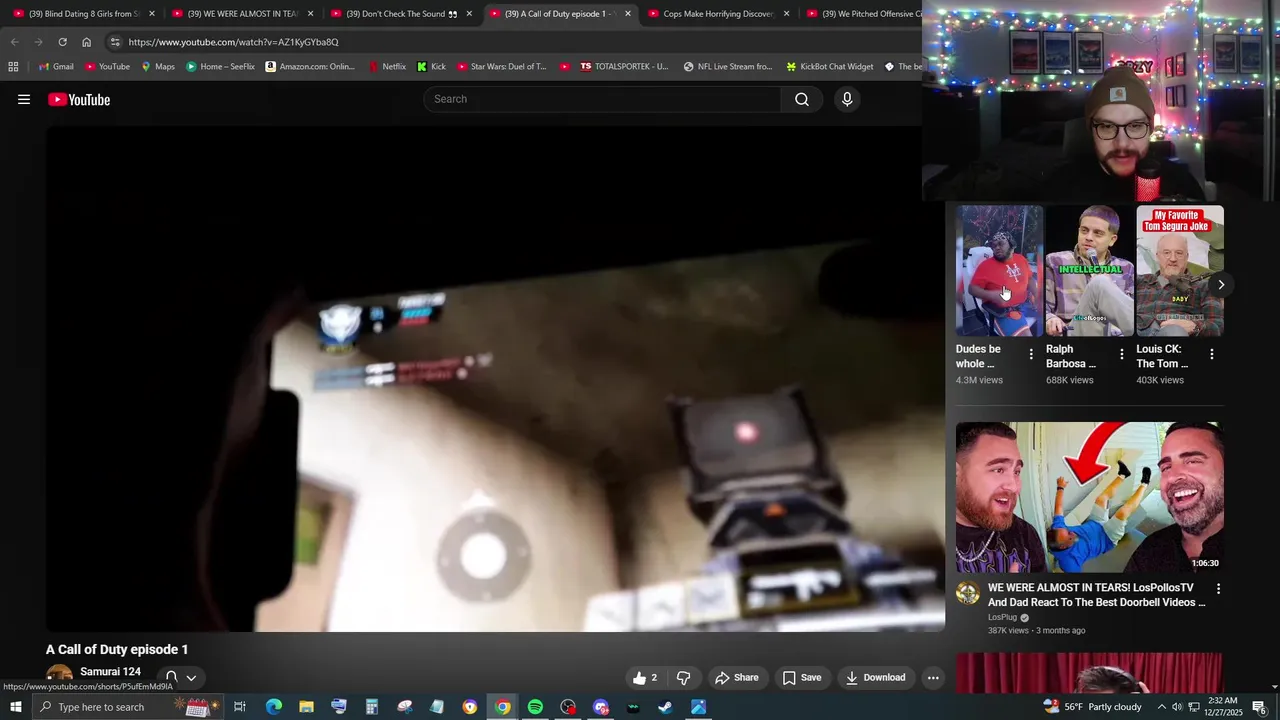Open clock showing 2:32 AM
Screen dimensions: 1280x720
(1222, 707)
